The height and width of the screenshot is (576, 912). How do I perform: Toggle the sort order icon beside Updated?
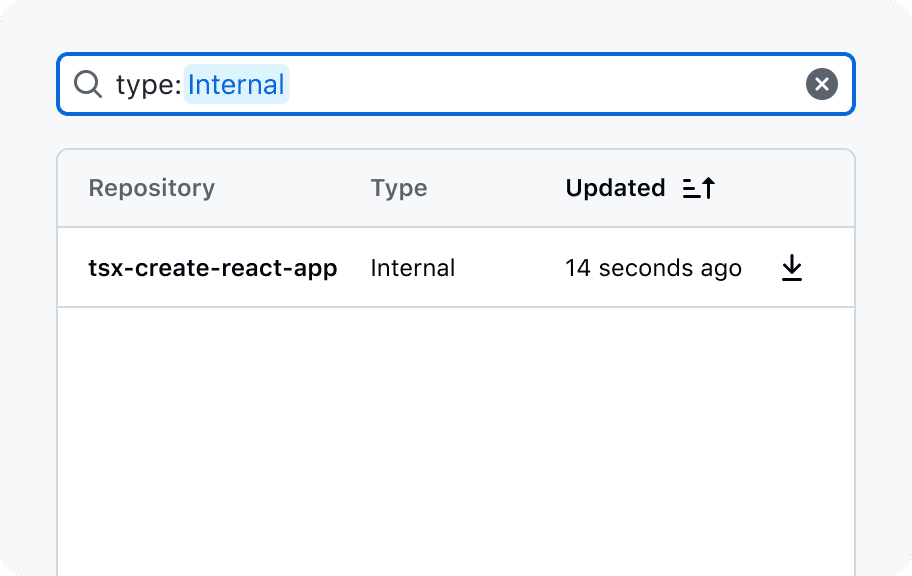click(699, 188)
